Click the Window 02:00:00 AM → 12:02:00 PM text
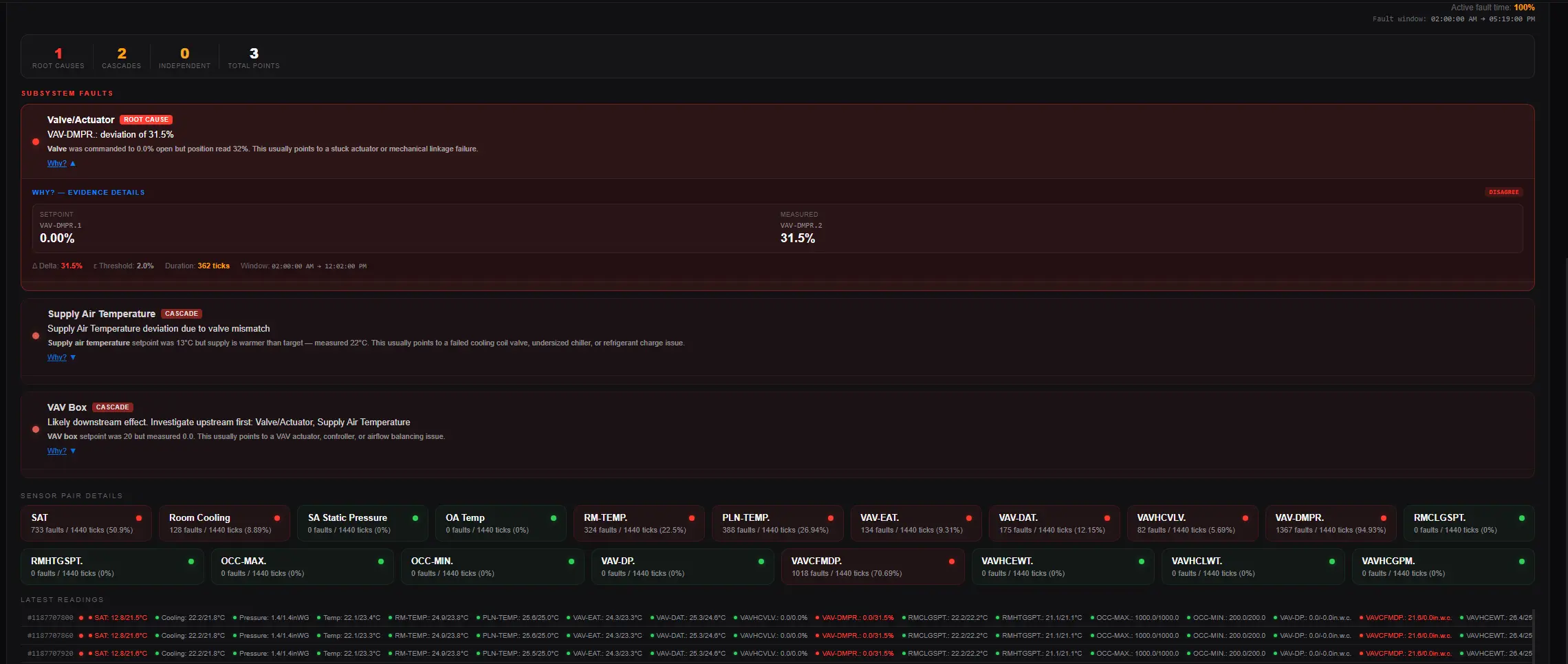Viewport: 1568px width, 664px height. coord(303,266)
